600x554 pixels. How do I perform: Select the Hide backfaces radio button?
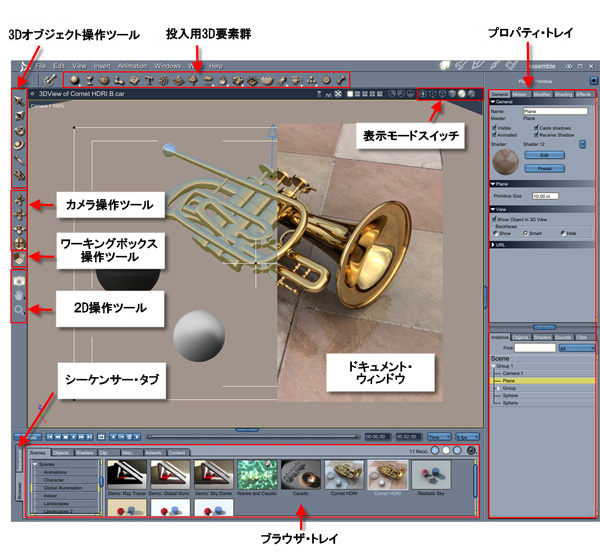pos(563,233)
